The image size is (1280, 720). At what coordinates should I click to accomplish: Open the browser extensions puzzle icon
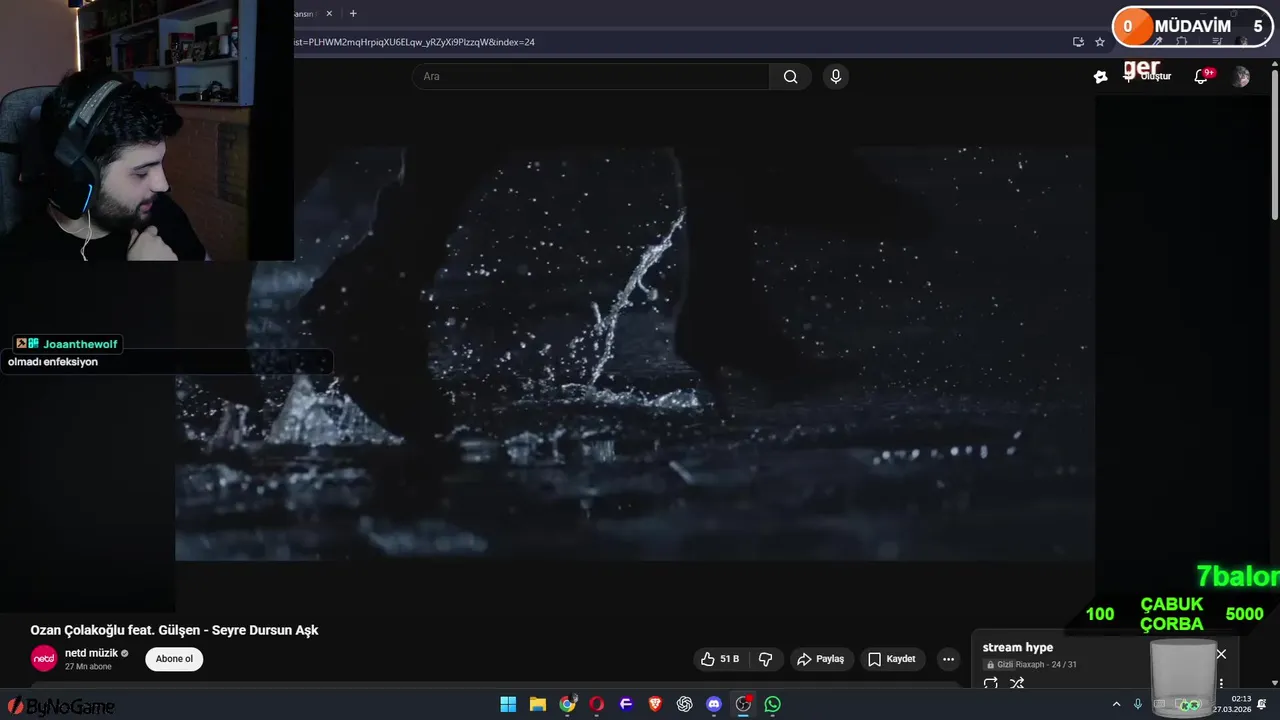click(x=1181, y=42)
